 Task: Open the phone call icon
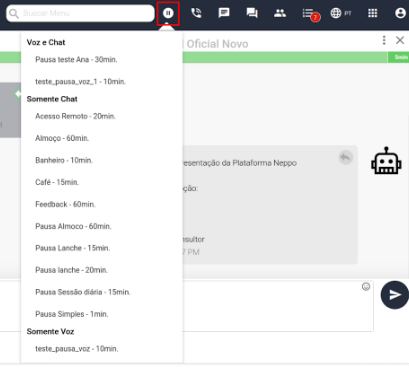coord(196,13)
